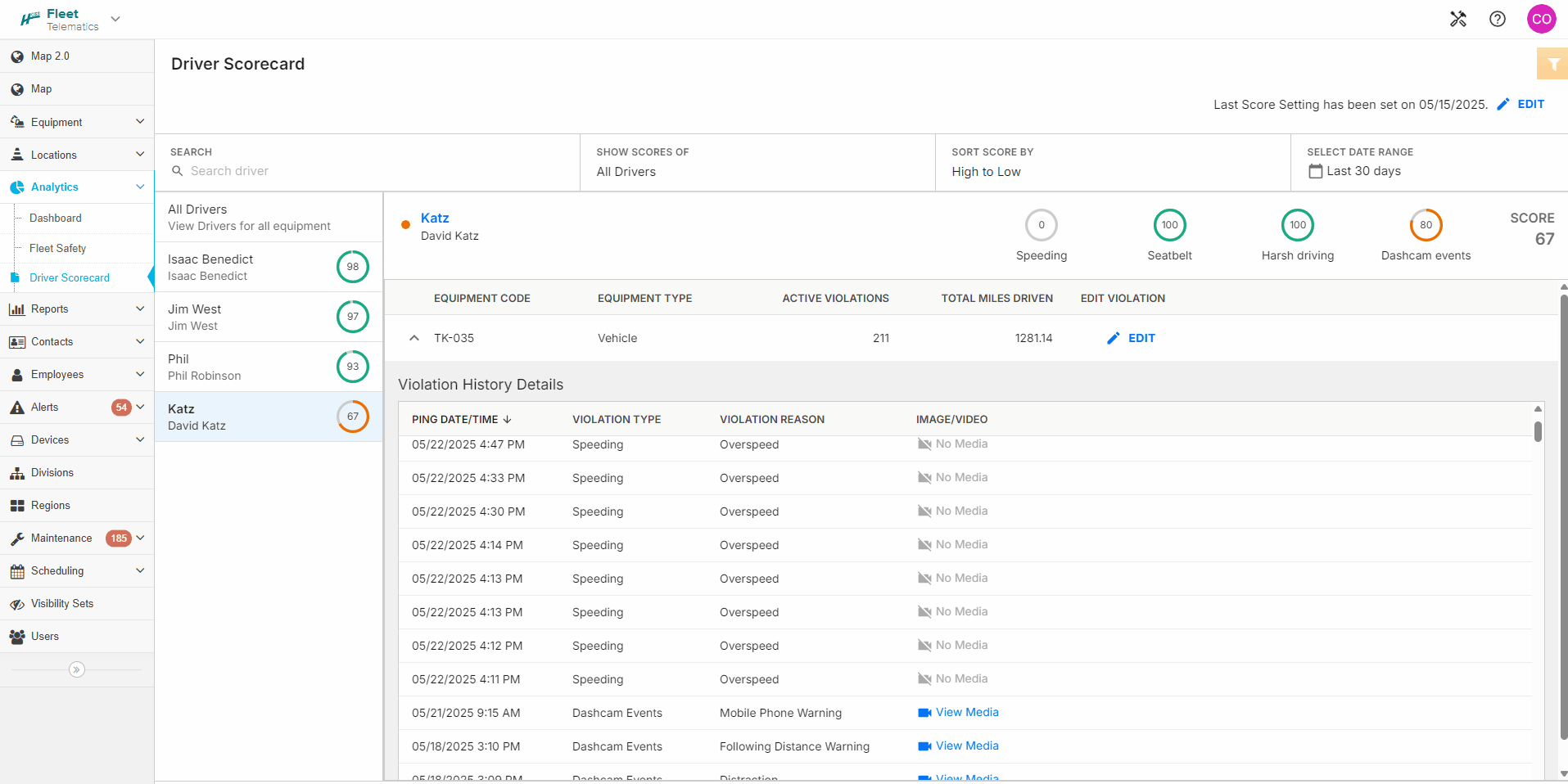Click the Visibility Sets eye icon
The height and width of the screenshot is (784, 1568).
[x=17, y=604]
